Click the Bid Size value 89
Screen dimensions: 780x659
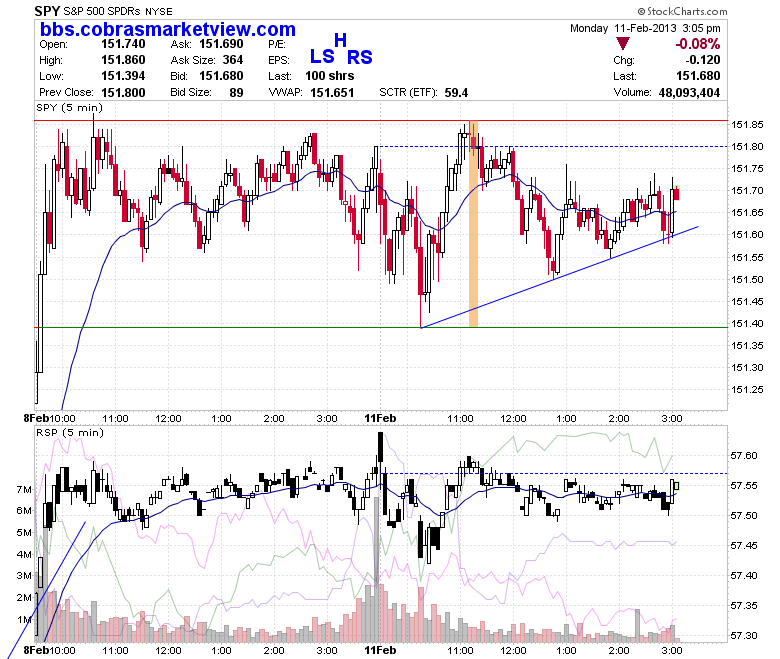(236, 93)
